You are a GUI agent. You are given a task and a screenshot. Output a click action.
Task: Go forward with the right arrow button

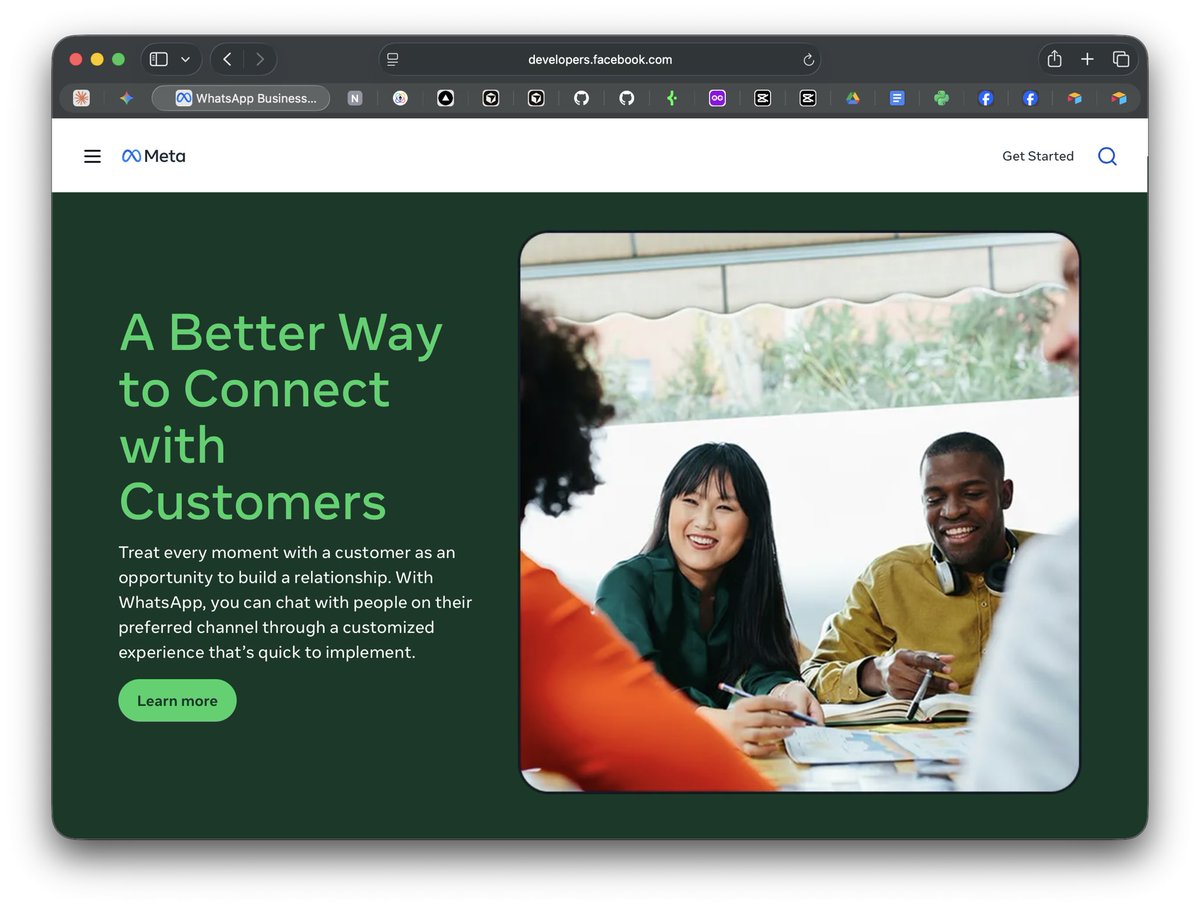(x=260, y=59)
